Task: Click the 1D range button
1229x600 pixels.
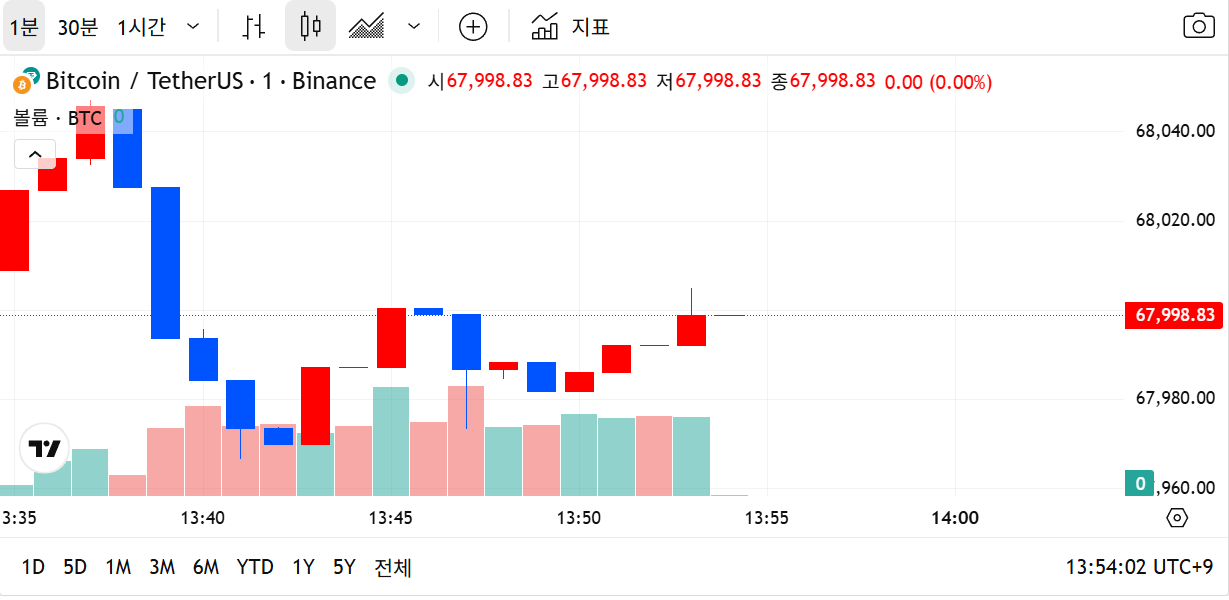Action: coord(33,566)
